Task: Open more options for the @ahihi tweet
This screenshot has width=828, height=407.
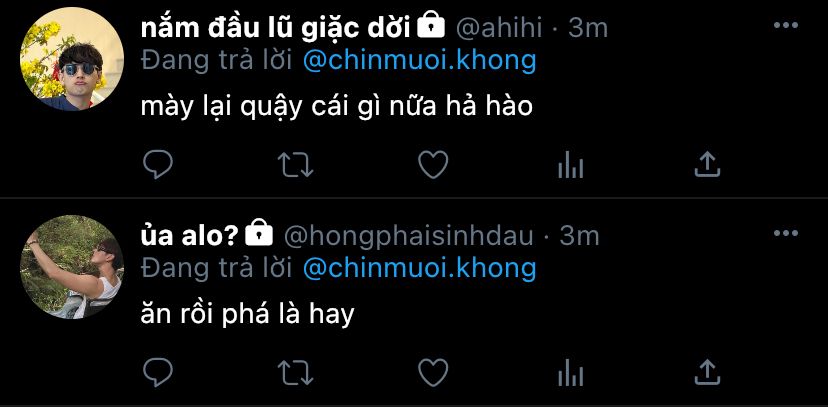Action: 786,25
